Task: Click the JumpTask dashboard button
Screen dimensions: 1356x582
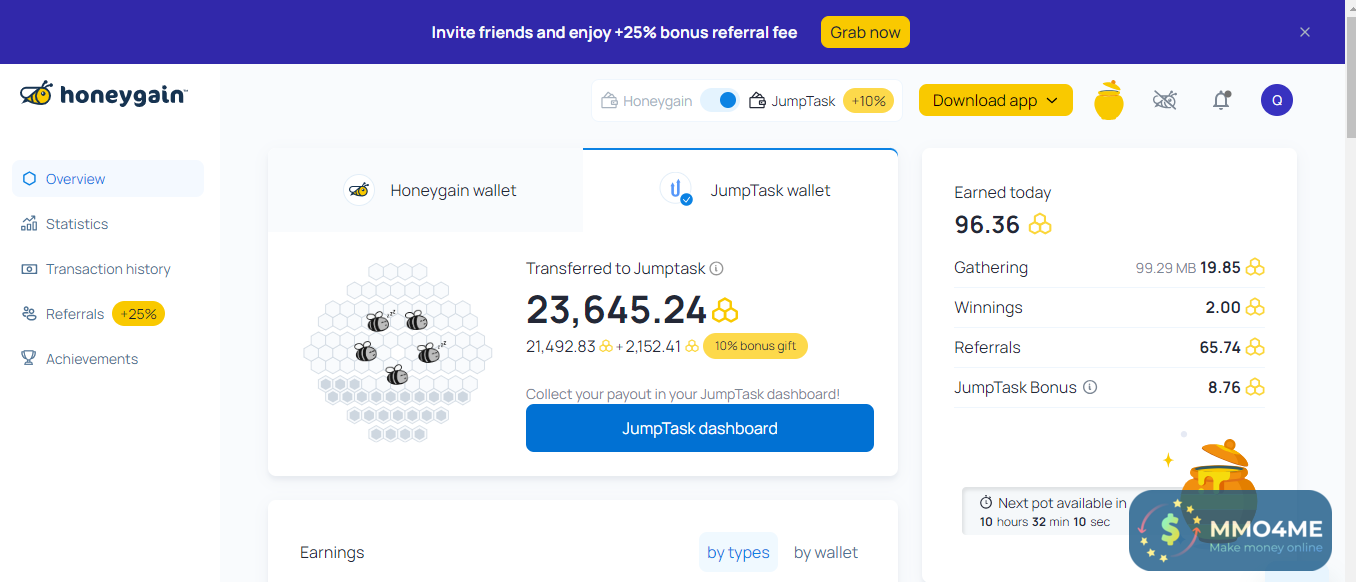Action: [x=699, y=428]
